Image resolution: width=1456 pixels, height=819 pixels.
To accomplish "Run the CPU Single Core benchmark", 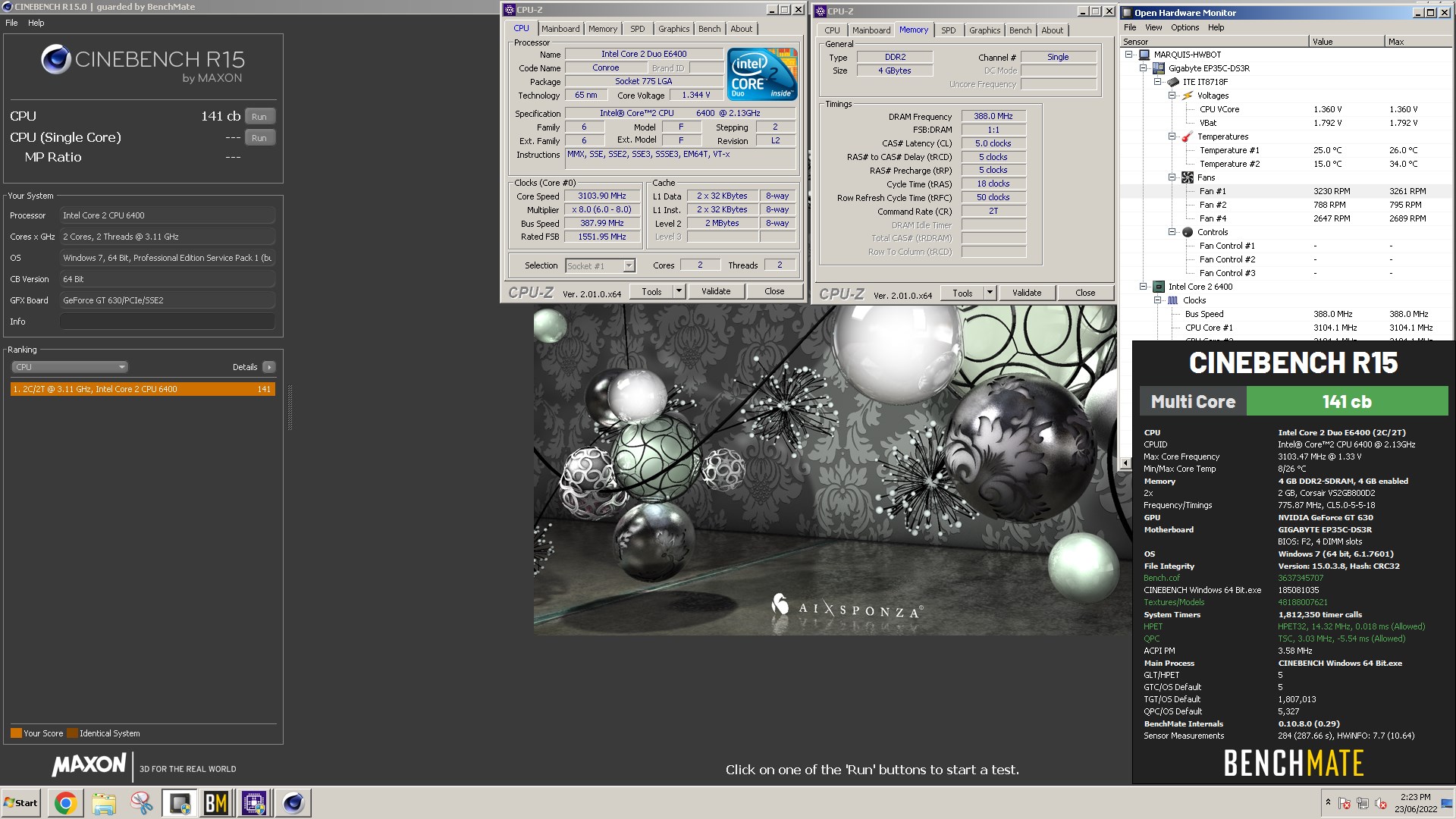I will click(x=259, y=138).
